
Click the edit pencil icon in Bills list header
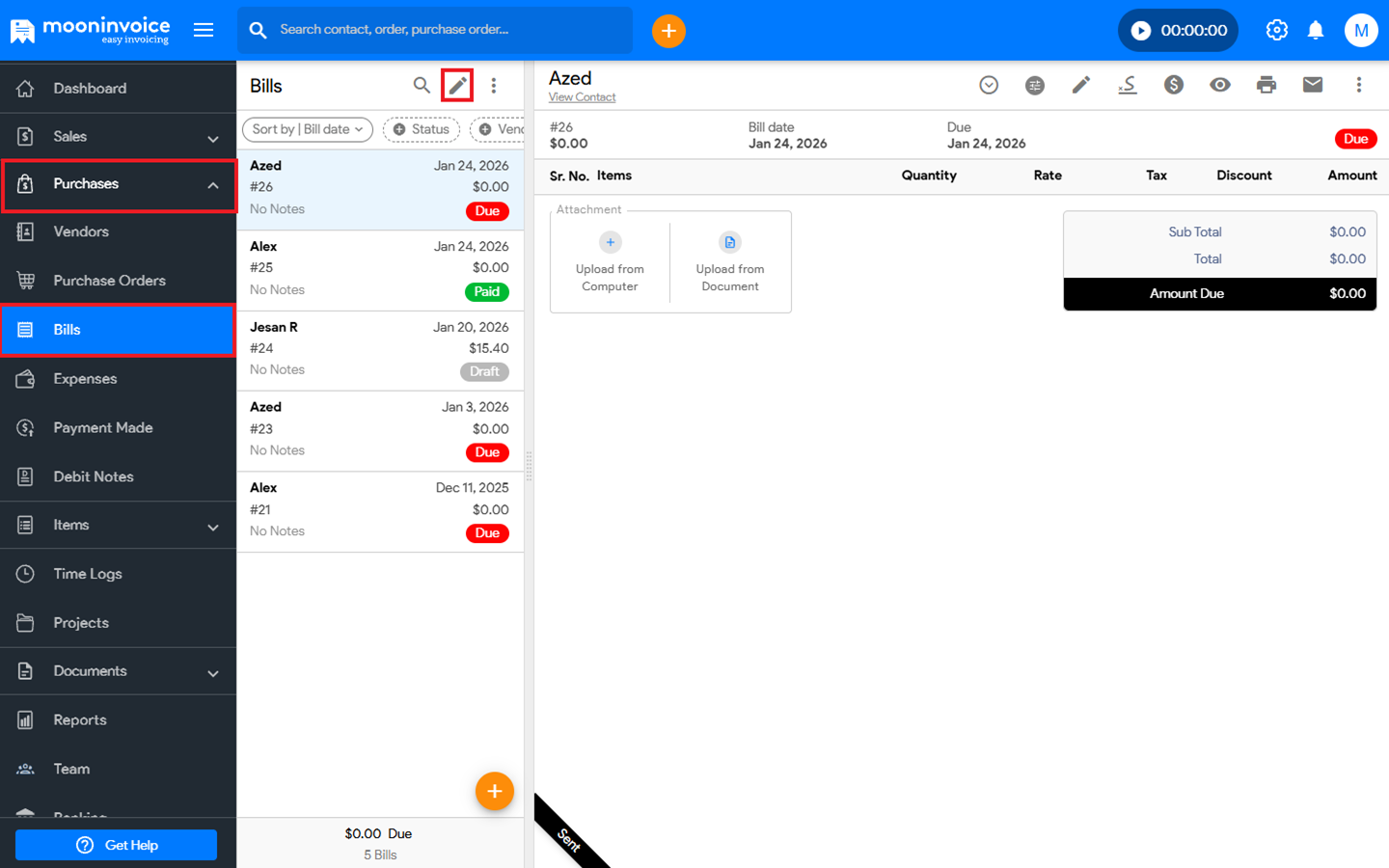[457, 86]
